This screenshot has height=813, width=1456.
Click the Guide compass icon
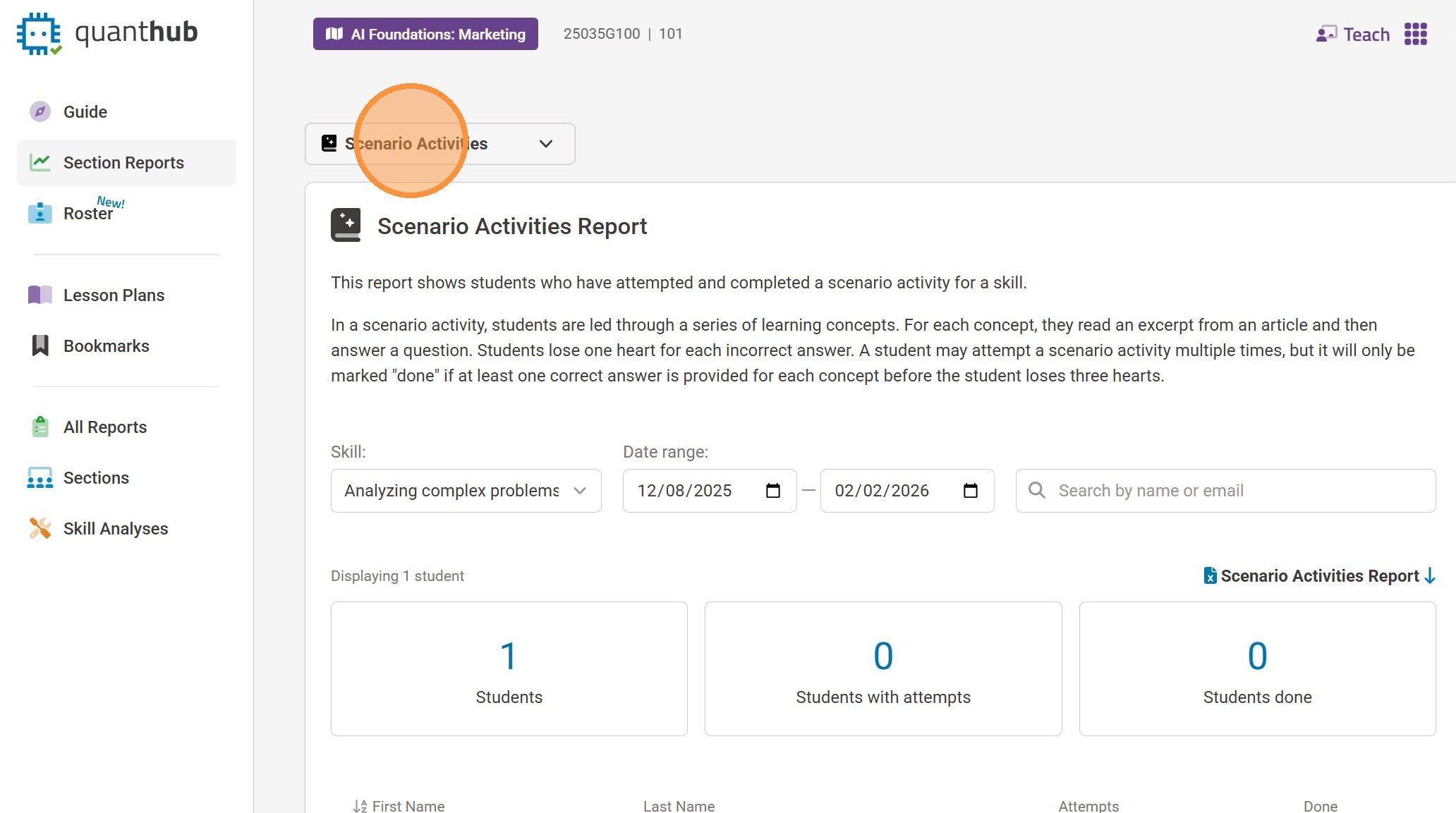40,111
